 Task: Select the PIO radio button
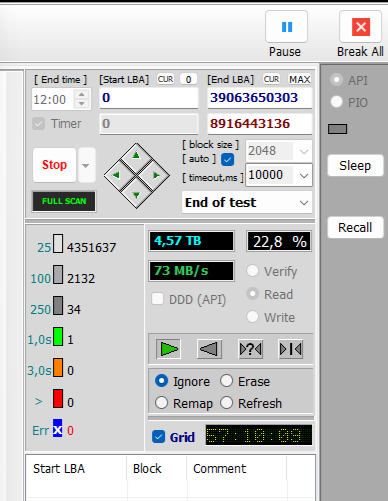(336, 102)
